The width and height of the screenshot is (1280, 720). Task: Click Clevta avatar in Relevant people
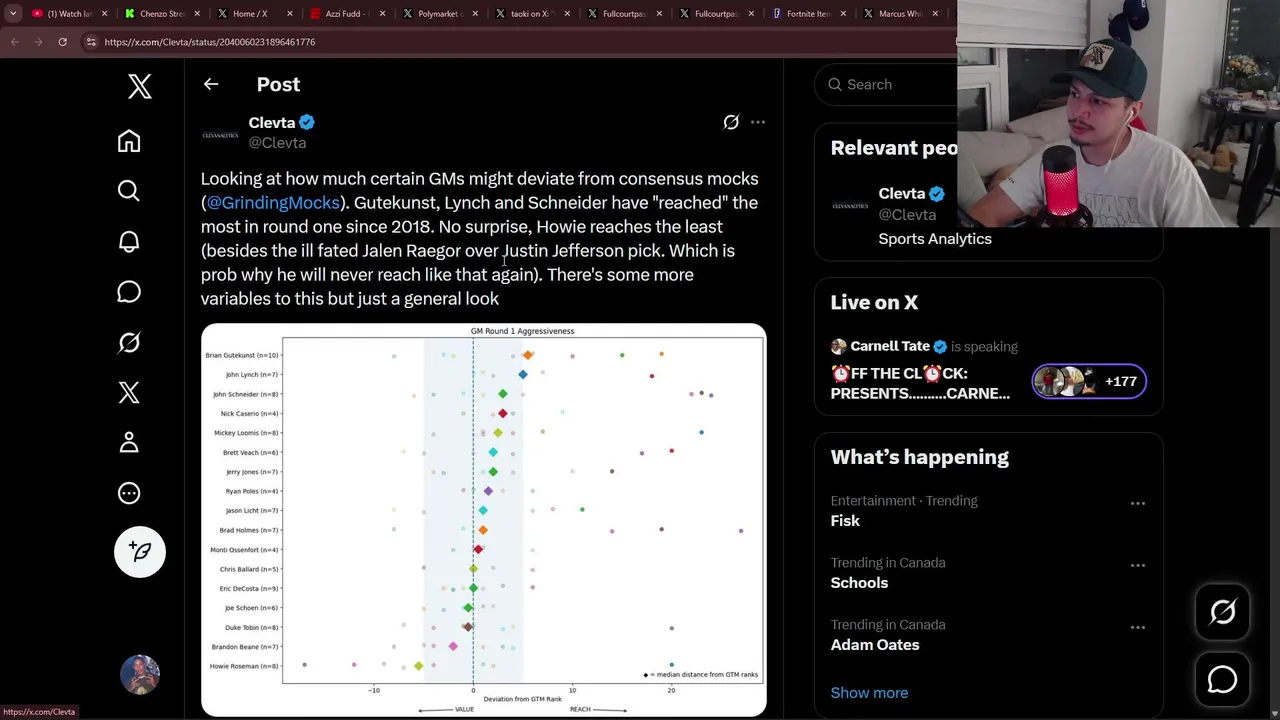point(850,206)
